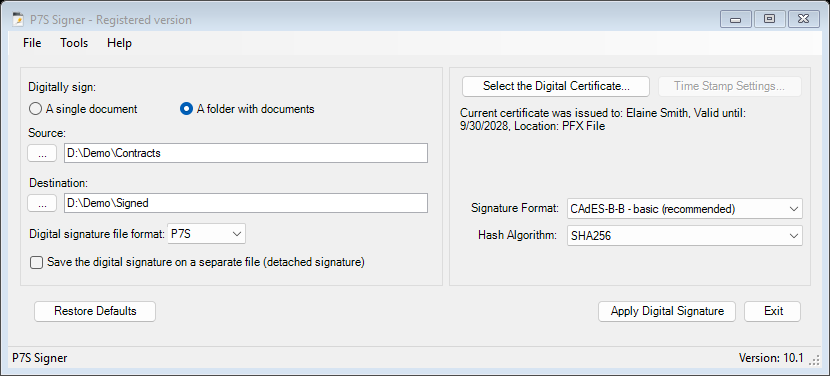Minimize the P7S Signer window

point(735,20)
